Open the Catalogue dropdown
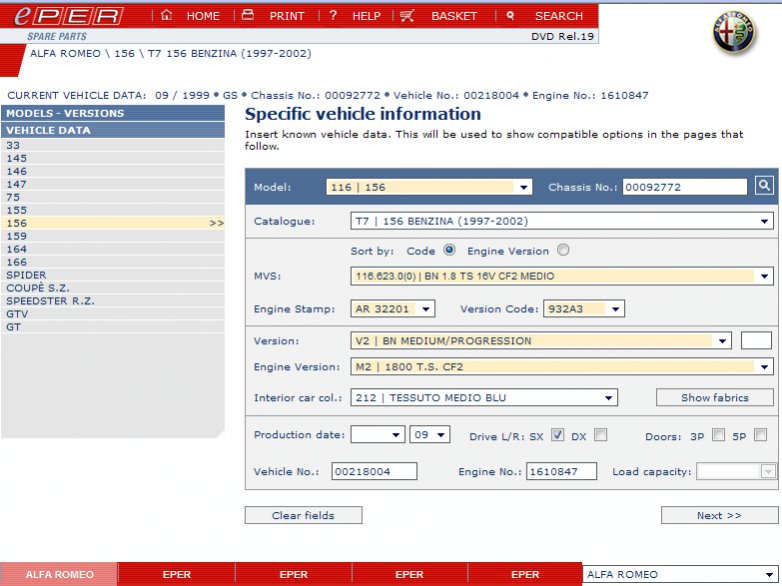The height and width of the screenshot is (586, 782). point(562,222)
